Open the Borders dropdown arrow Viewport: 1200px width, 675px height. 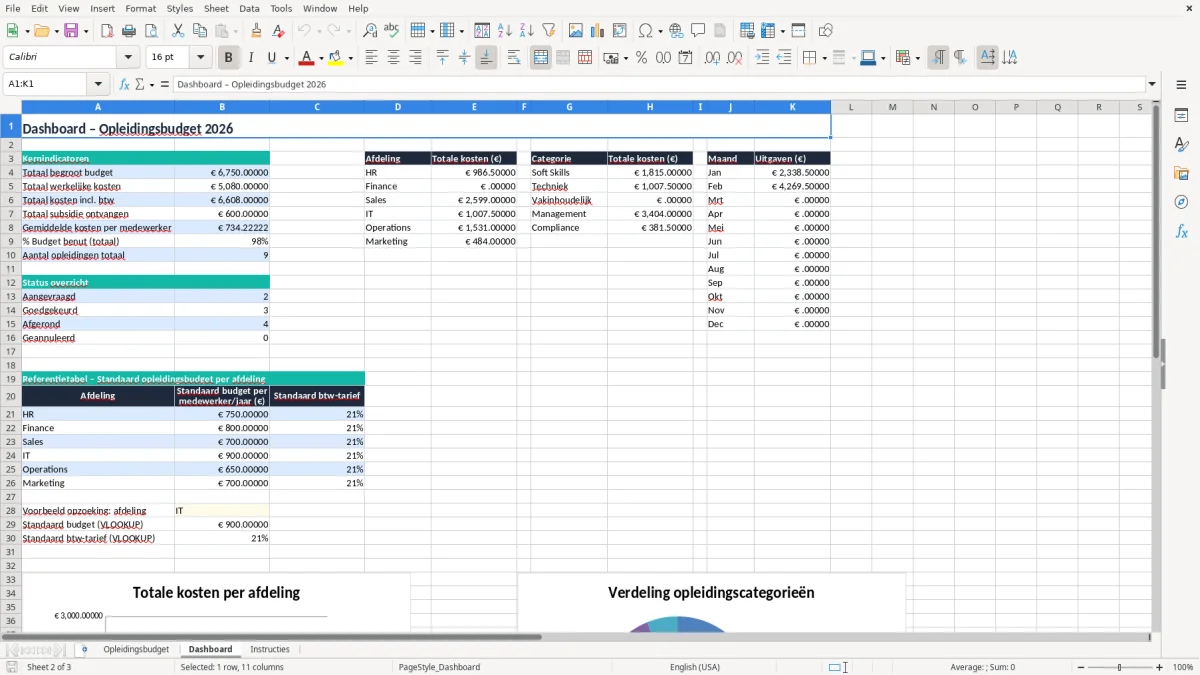(x=823, y=58)
